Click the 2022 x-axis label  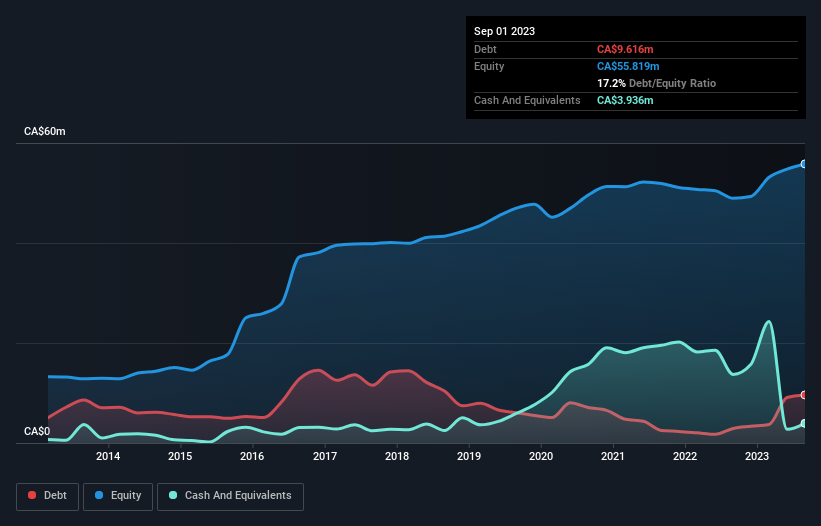pyautogui.click(x=685, y=456)
